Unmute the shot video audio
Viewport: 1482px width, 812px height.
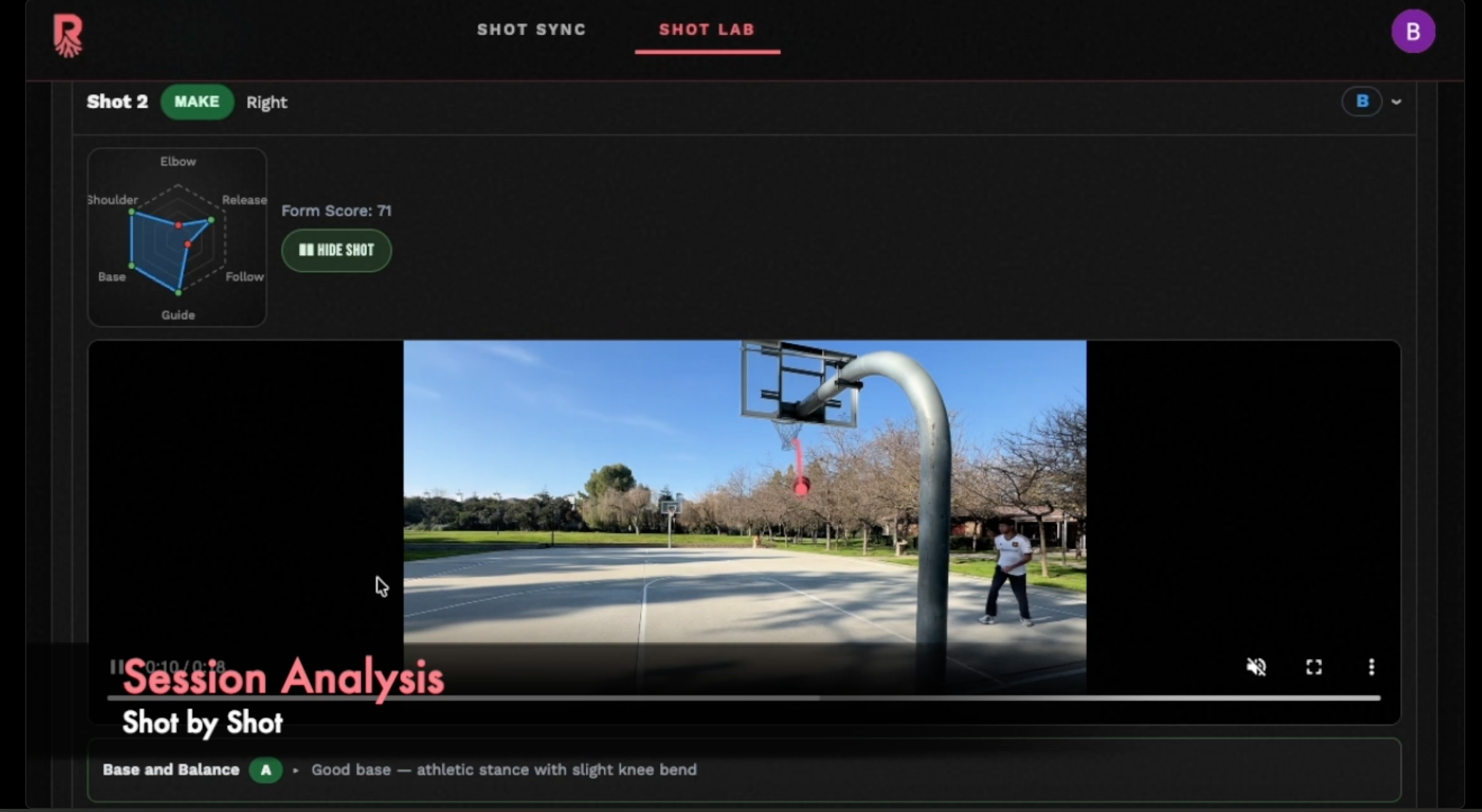pyautogui.click(x=1256, y=667)
